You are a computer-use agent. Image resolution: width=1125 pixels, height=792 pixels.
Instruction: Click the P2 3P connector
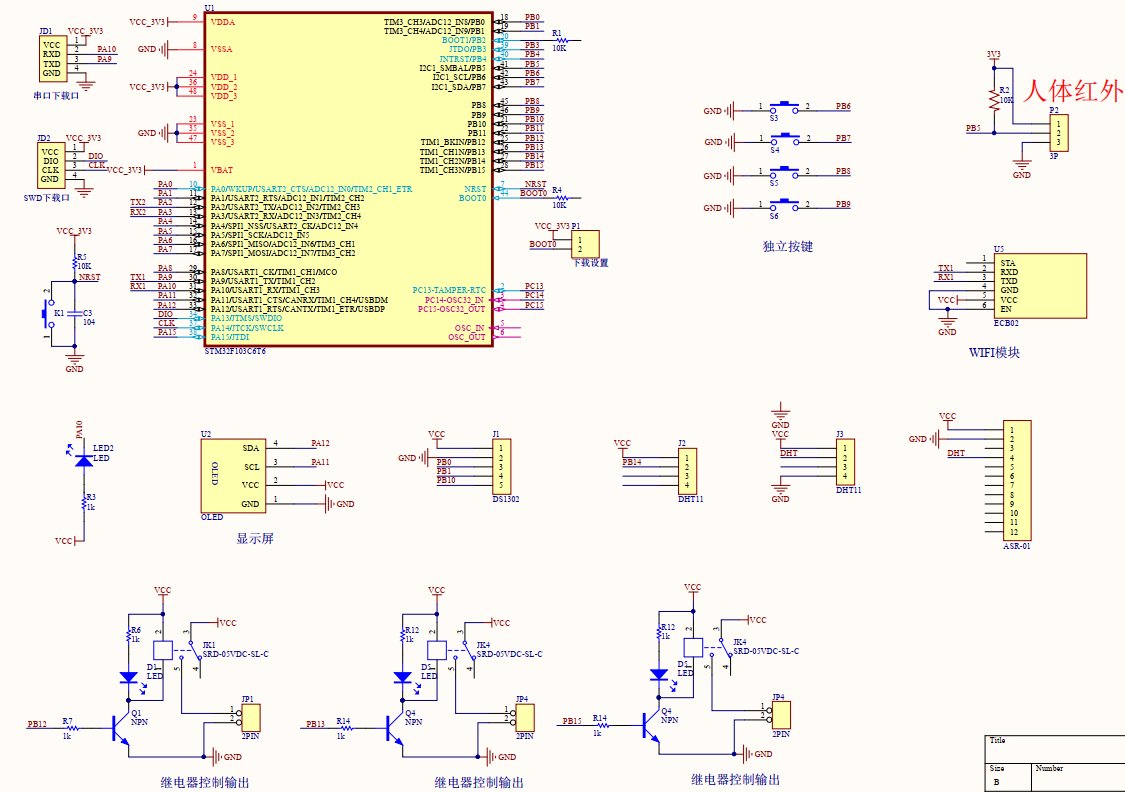click(1058, 133)
